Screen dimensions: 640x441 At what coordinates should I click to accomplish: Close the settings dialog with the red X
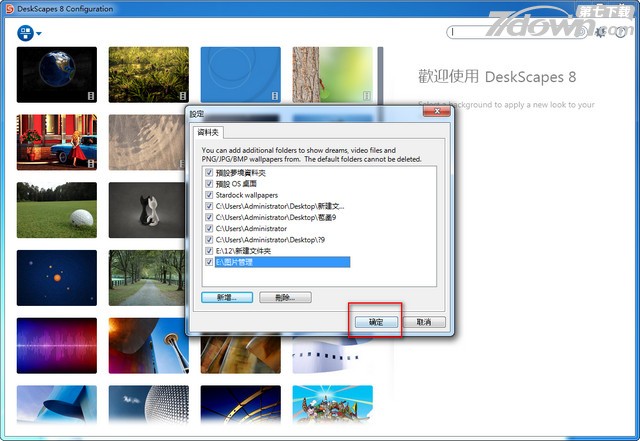click(436, 111)
